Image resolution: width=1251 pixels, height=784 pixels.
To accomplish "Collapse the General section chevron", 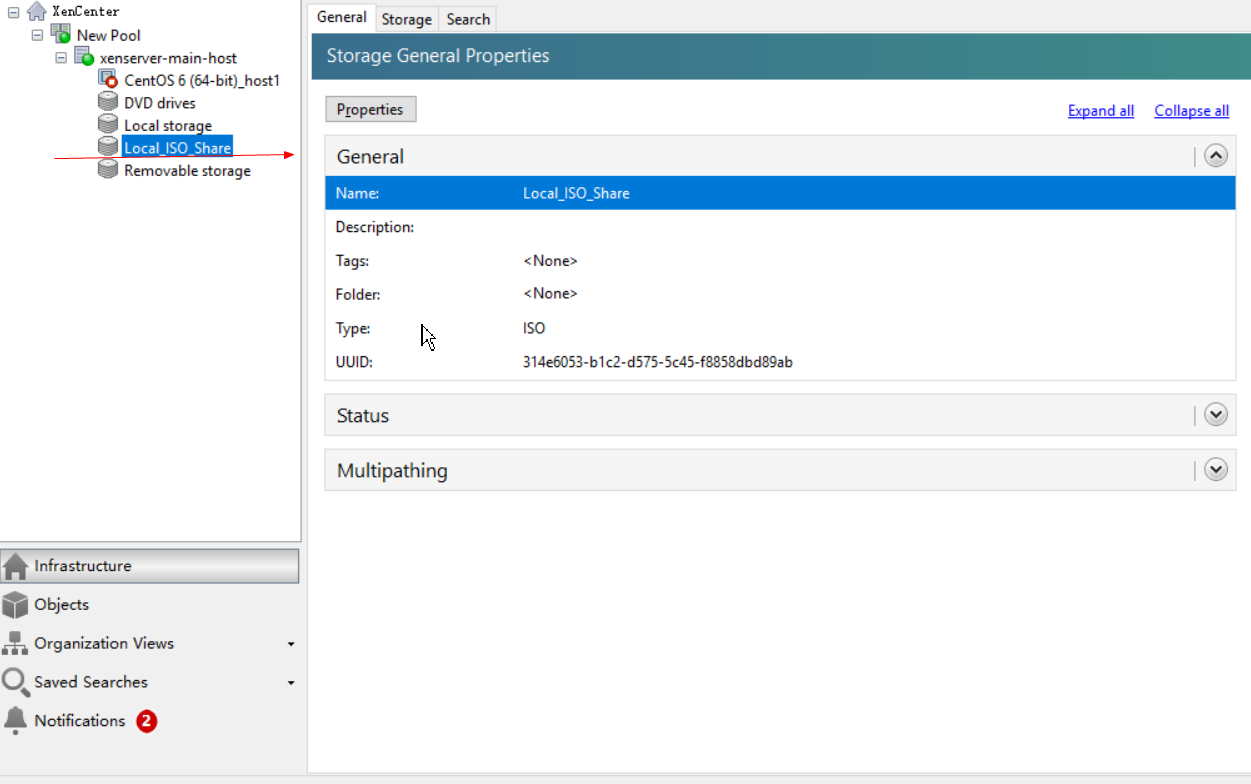I will point(1215,156).
